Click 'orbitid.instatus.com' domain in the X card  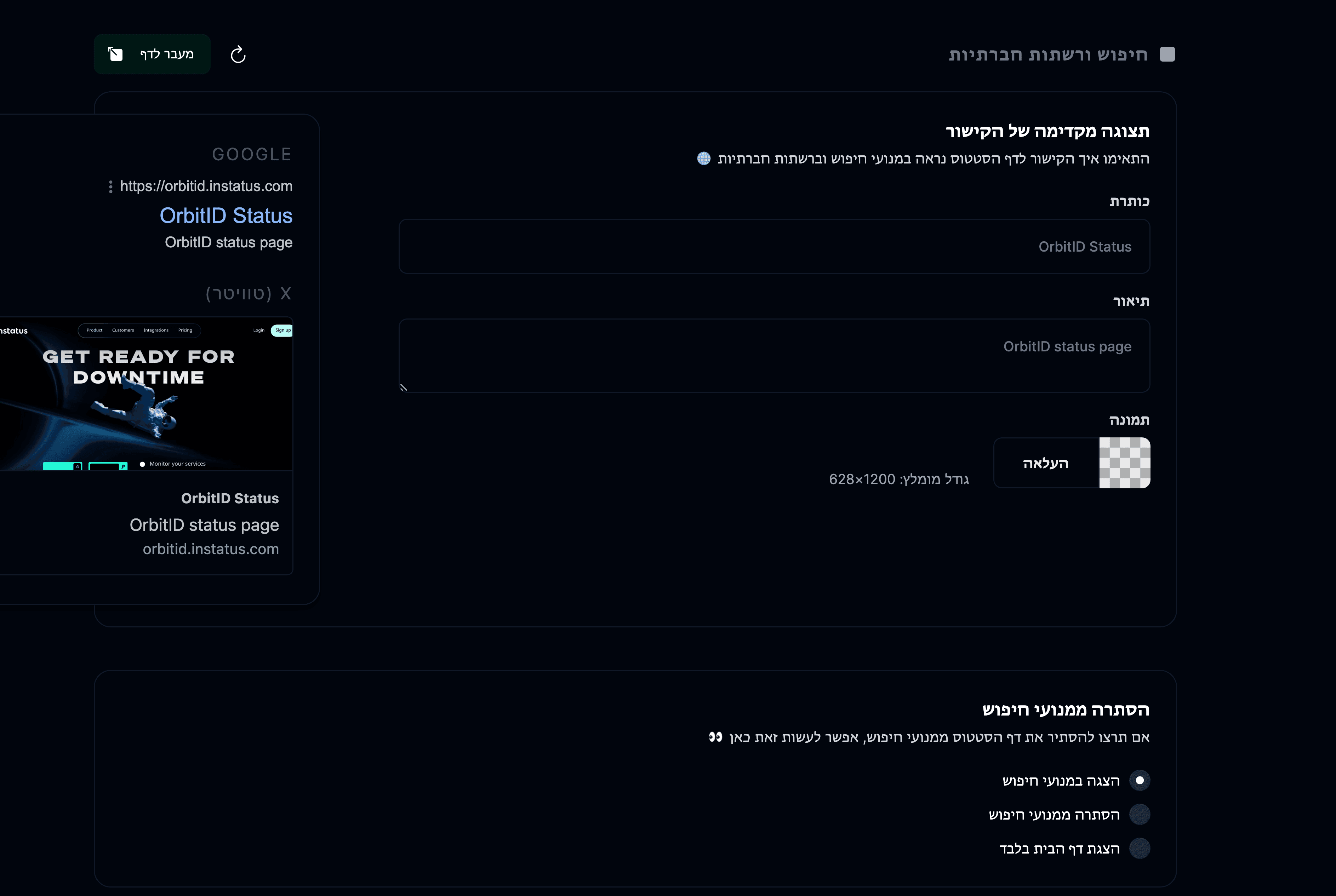[211, 549]
